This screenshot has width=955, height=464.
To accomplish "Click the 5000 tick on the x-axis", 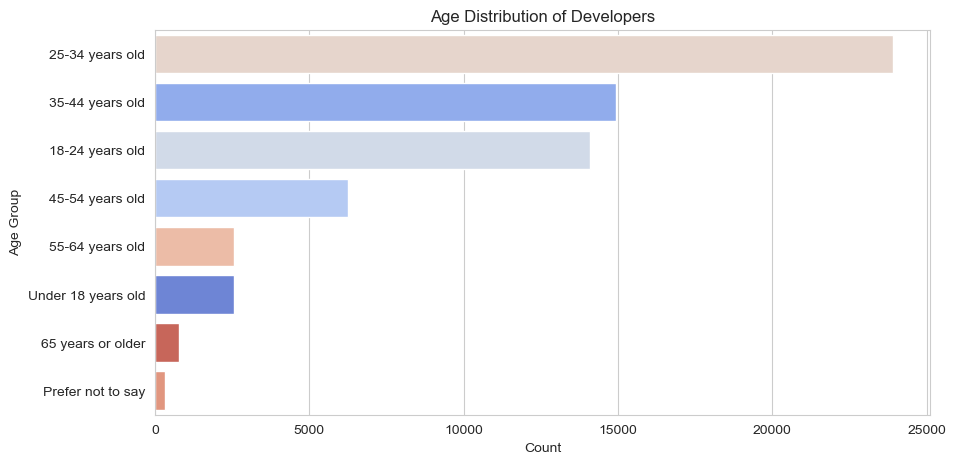I will click(309, 429).
